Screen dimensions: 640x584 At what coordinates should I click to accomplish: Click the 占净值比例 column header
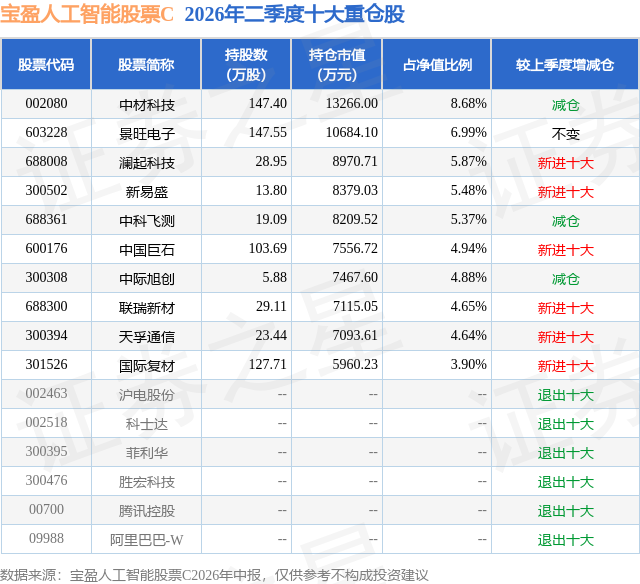tap(437, 64)
